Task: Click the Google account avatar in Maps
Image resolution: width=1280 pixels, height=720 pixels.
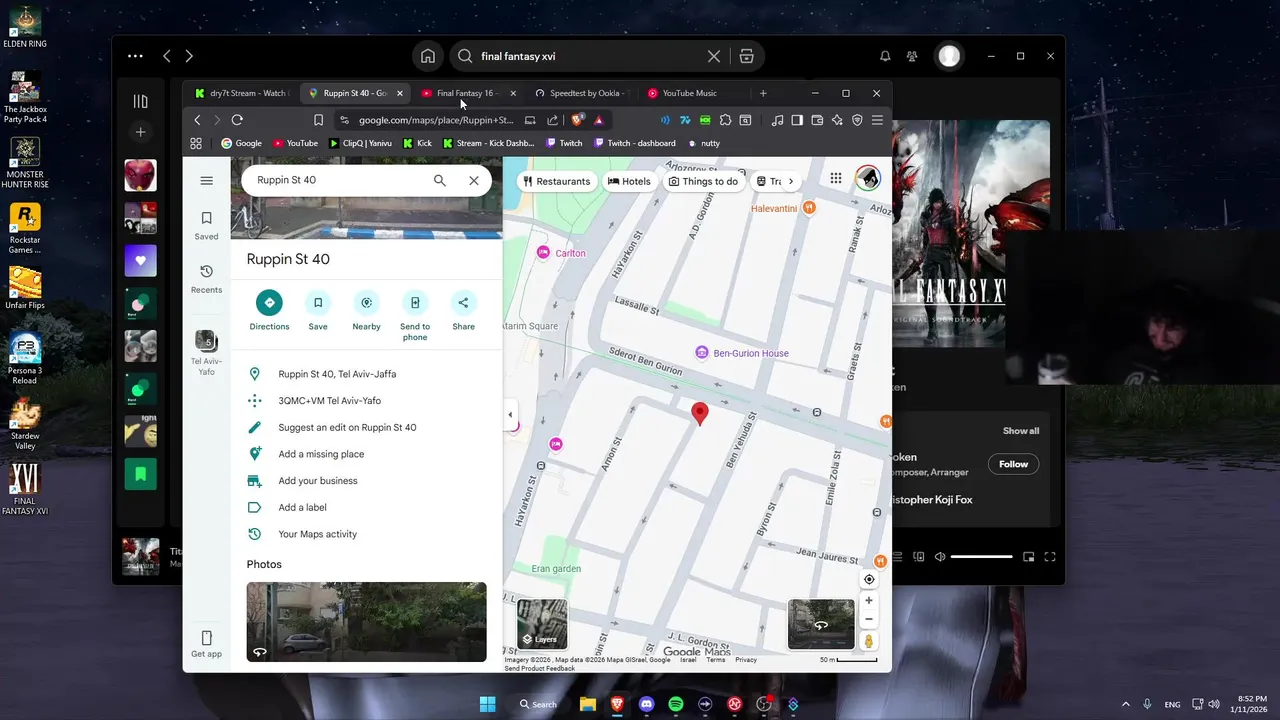Action: click(868, 179)
